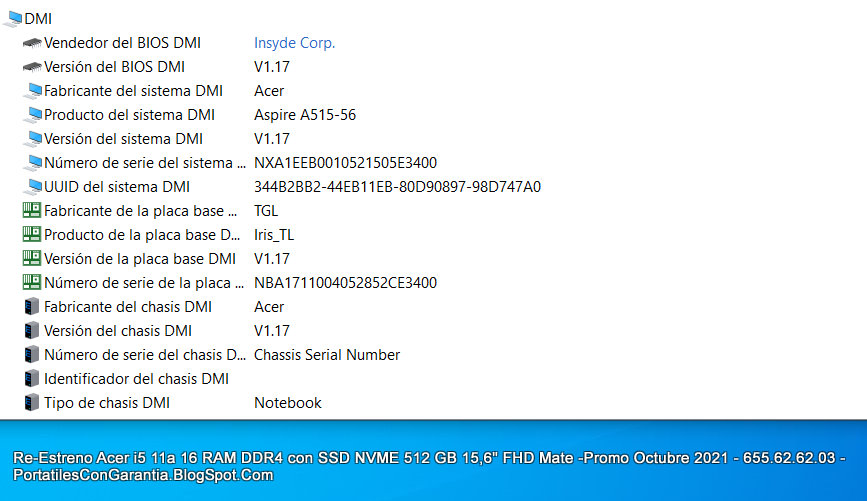Select the Fabricante del sistema DMI label

pyautogui.click(x=133, y=91)
